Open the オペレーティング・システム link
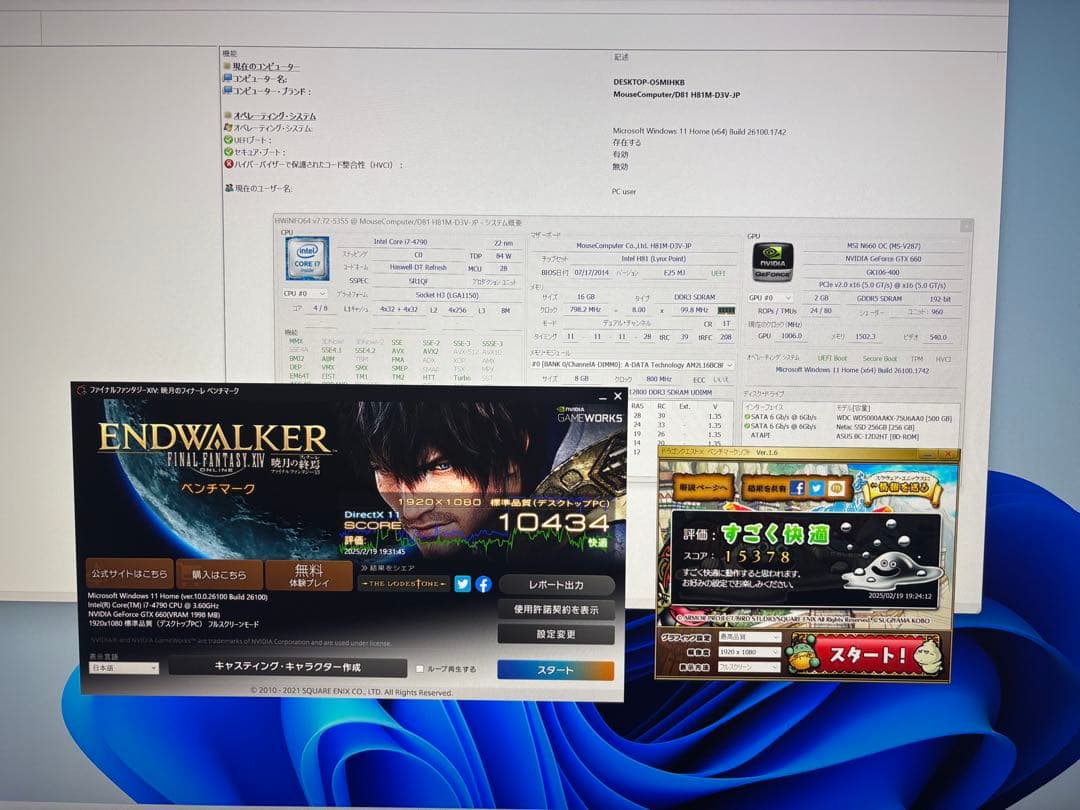Image resolution: width=1080 pixels, height=810 pixels. click(275, 116)
